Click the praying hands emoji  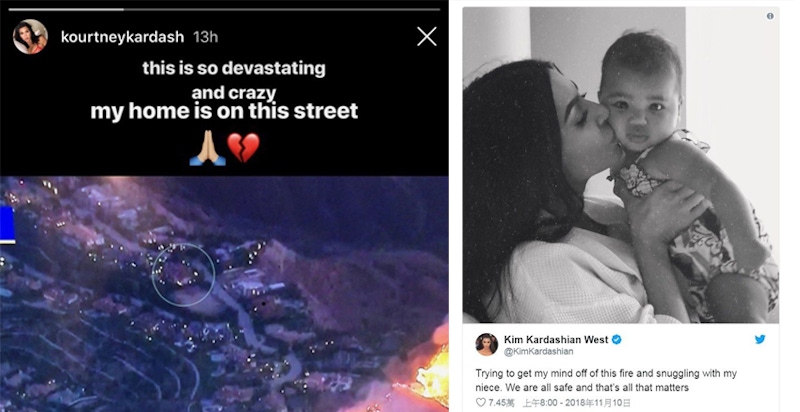click(208, 148)
